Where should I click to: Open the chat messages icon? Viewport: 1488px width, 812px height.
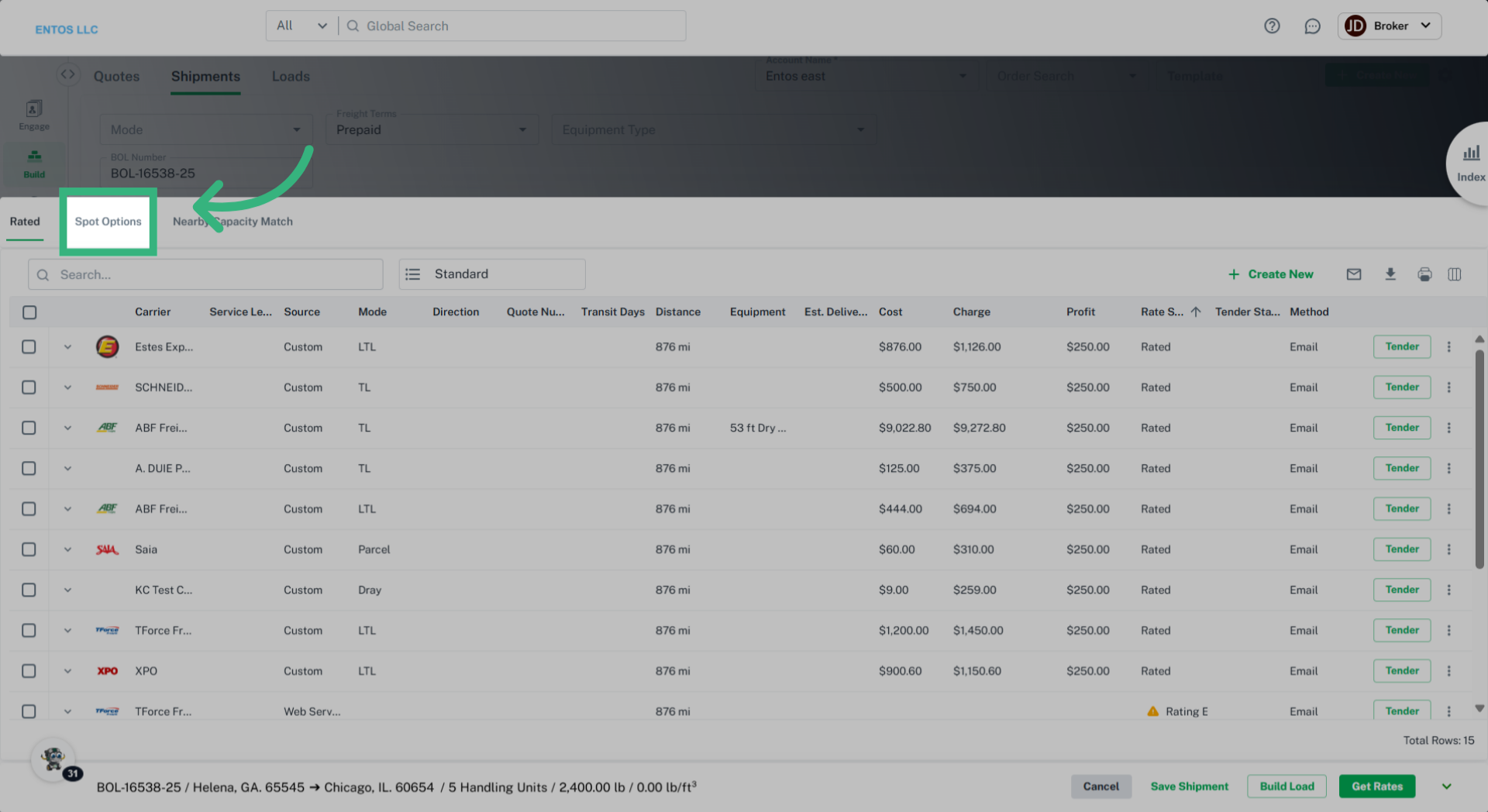(1312, 26)
